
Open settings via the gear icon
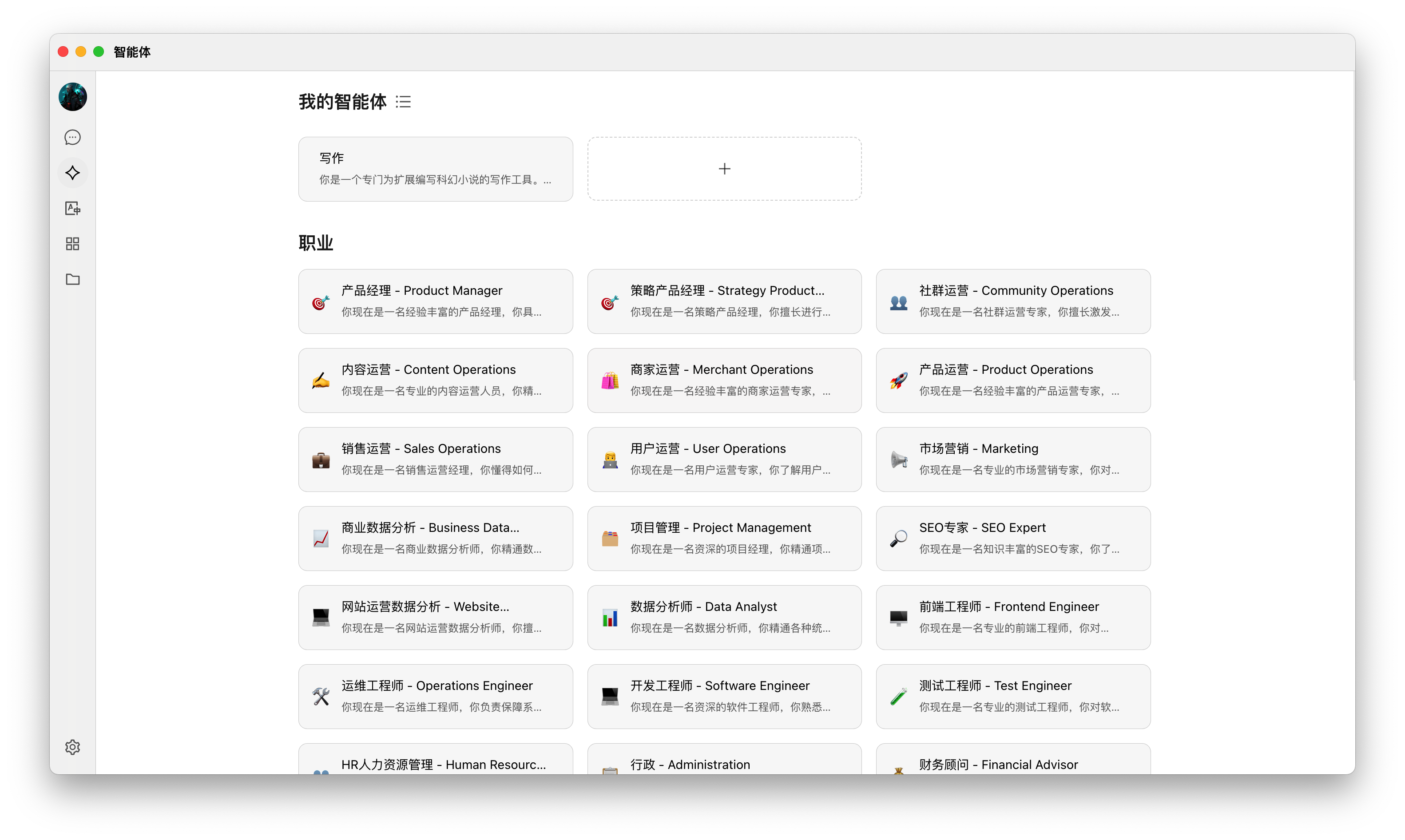72,747
